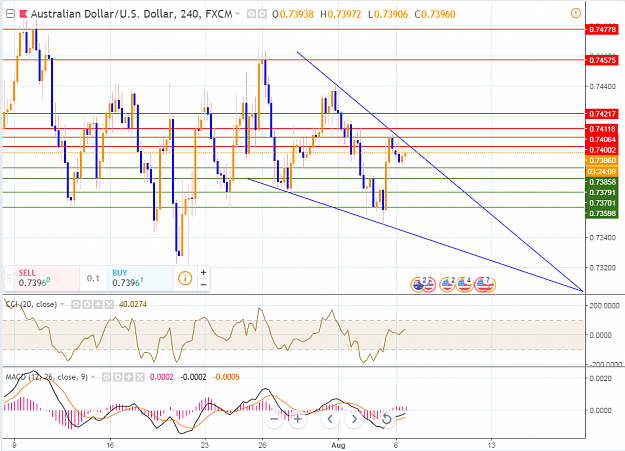Open MACD indicator settings gear

click(x=118, y=377)
